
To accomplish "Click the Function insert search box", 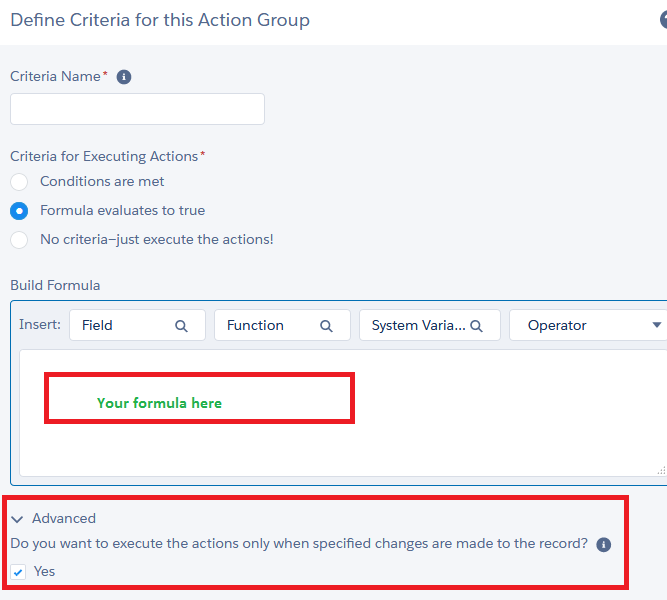I will tap(270, 326).
